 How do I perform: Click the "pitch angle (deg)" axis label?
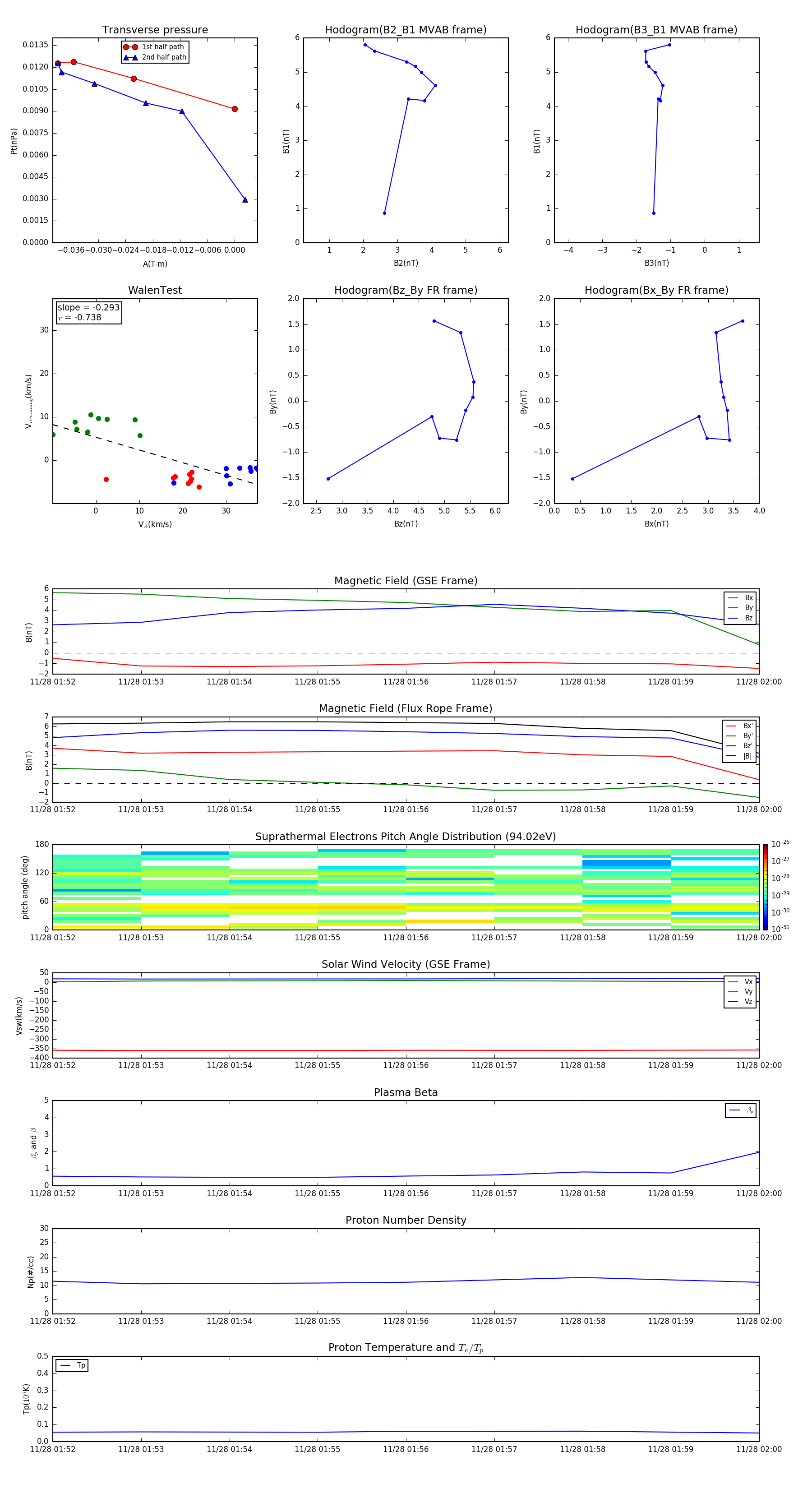[x=25, y=887]
